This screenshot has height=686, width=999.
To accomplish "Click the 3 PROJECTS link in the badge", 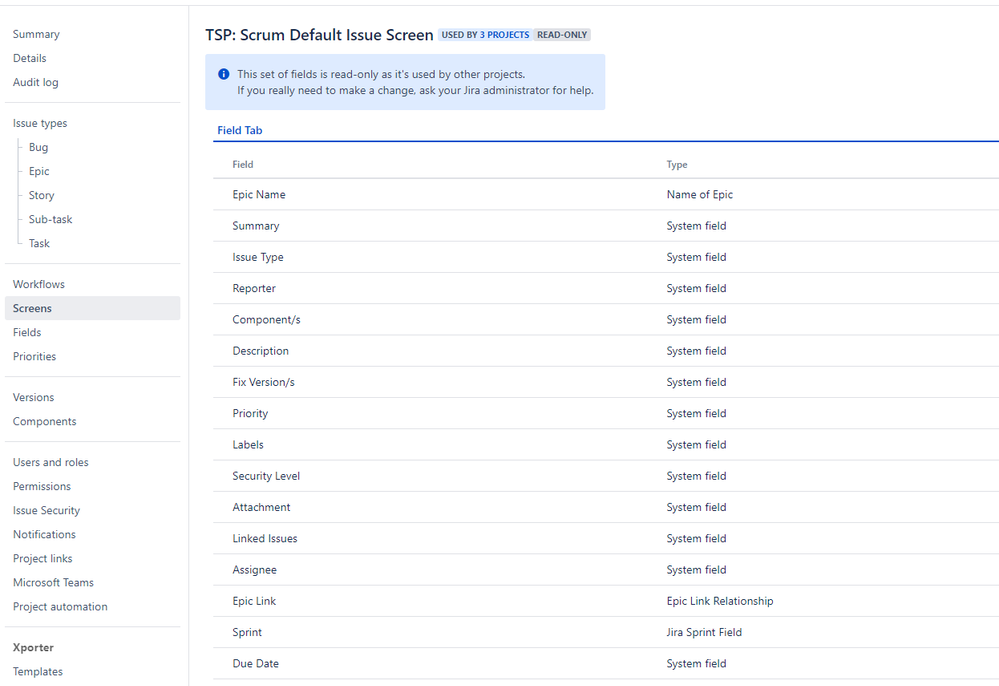I will click(505, 35).
